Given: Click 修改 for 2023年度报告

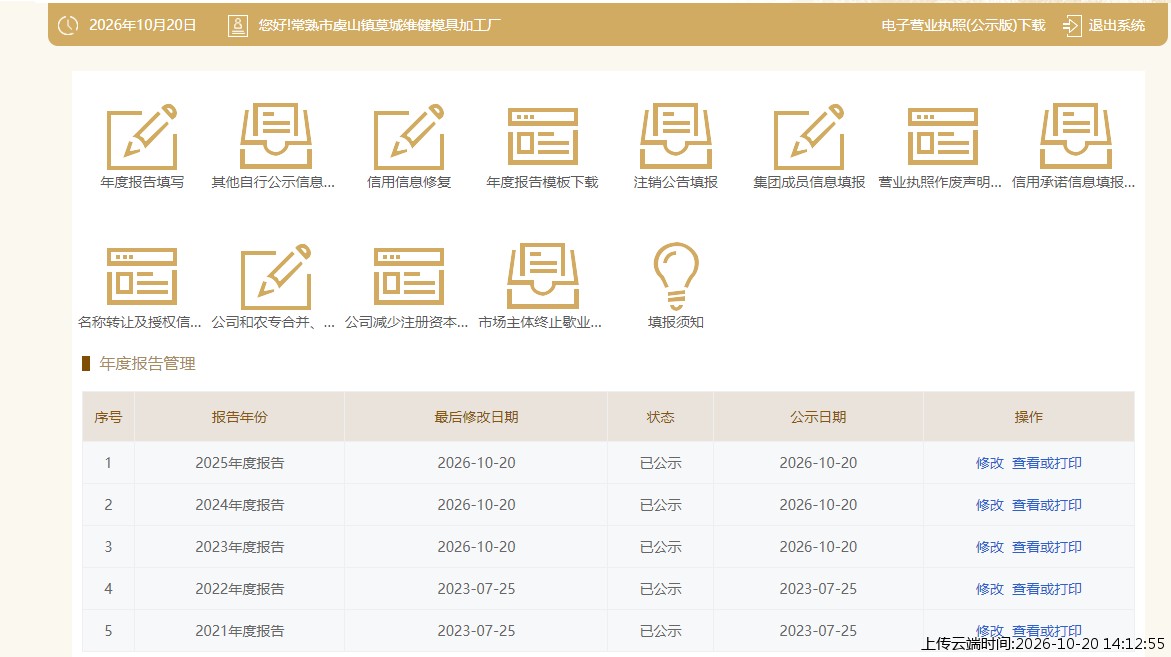Looking at the screenshot, I should tap(990, 547).
